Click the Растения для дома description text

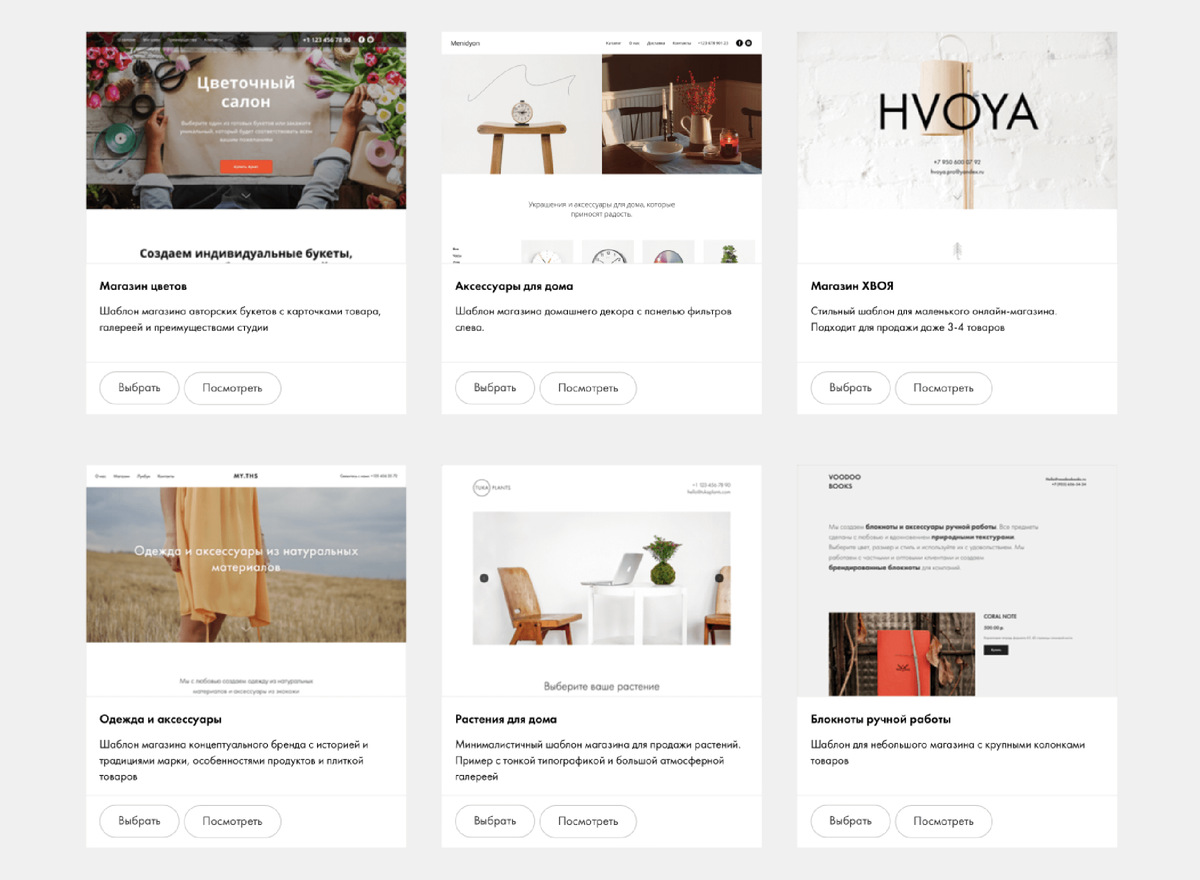point(598,760)
